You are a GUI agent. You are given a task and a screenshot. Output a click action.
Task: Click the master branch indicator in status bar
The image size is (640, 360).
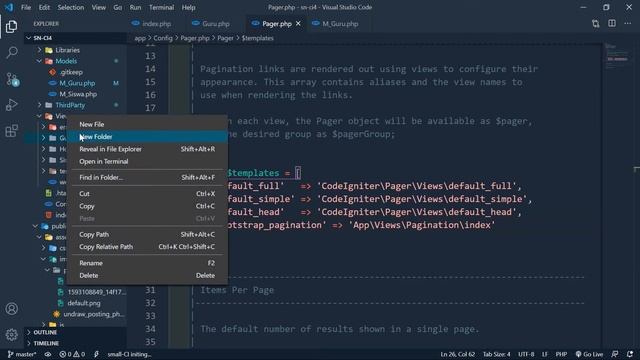tap(22, 354)
